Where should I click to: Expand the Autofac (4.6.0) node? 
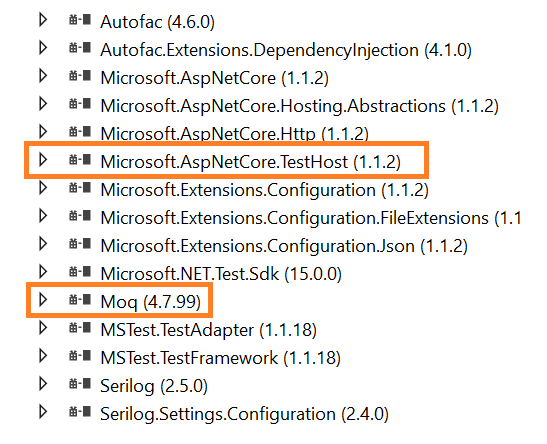pos(43,20)
